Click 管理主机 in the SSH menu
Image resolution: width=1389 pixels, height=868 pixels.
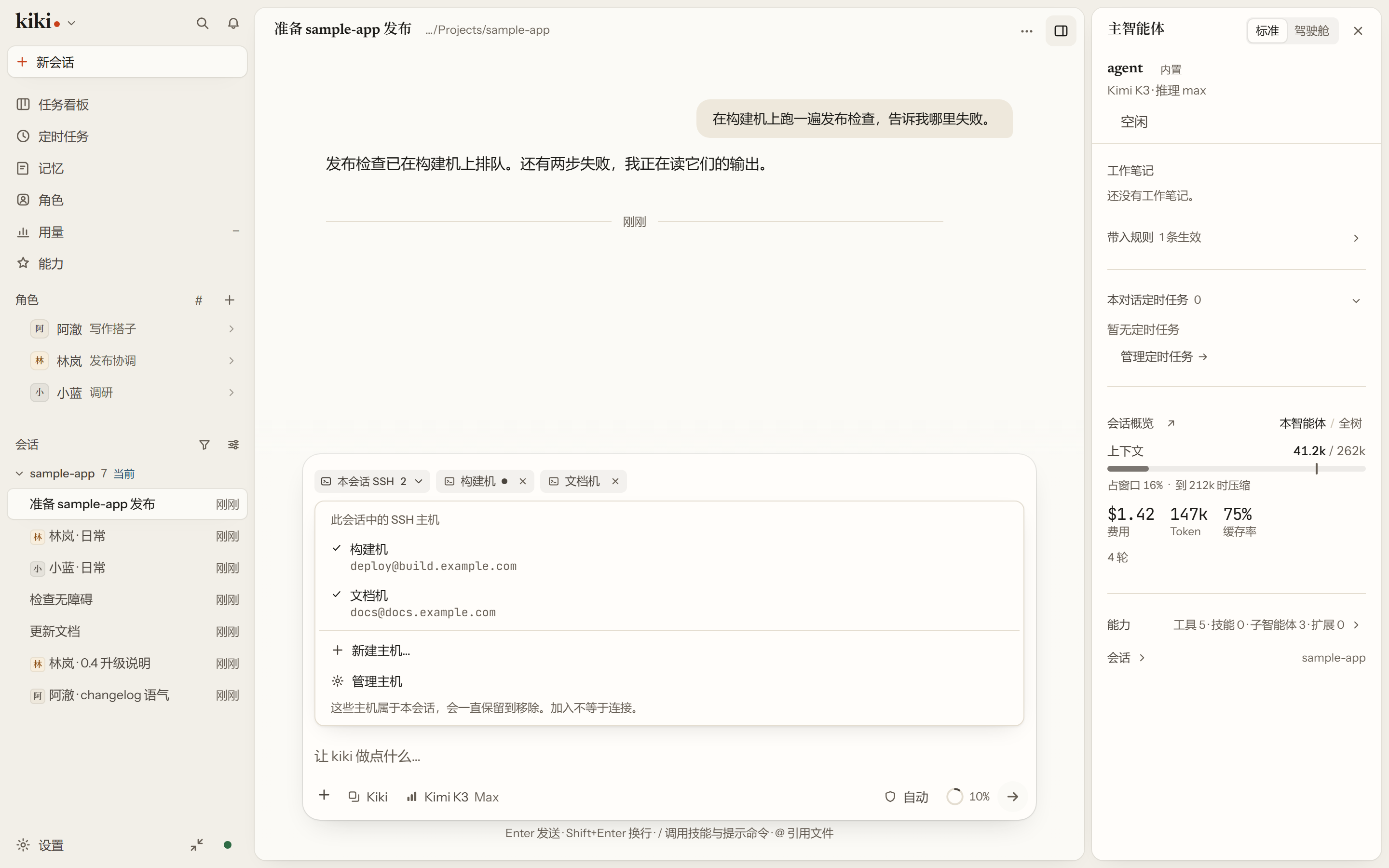[x=669, y=681]
